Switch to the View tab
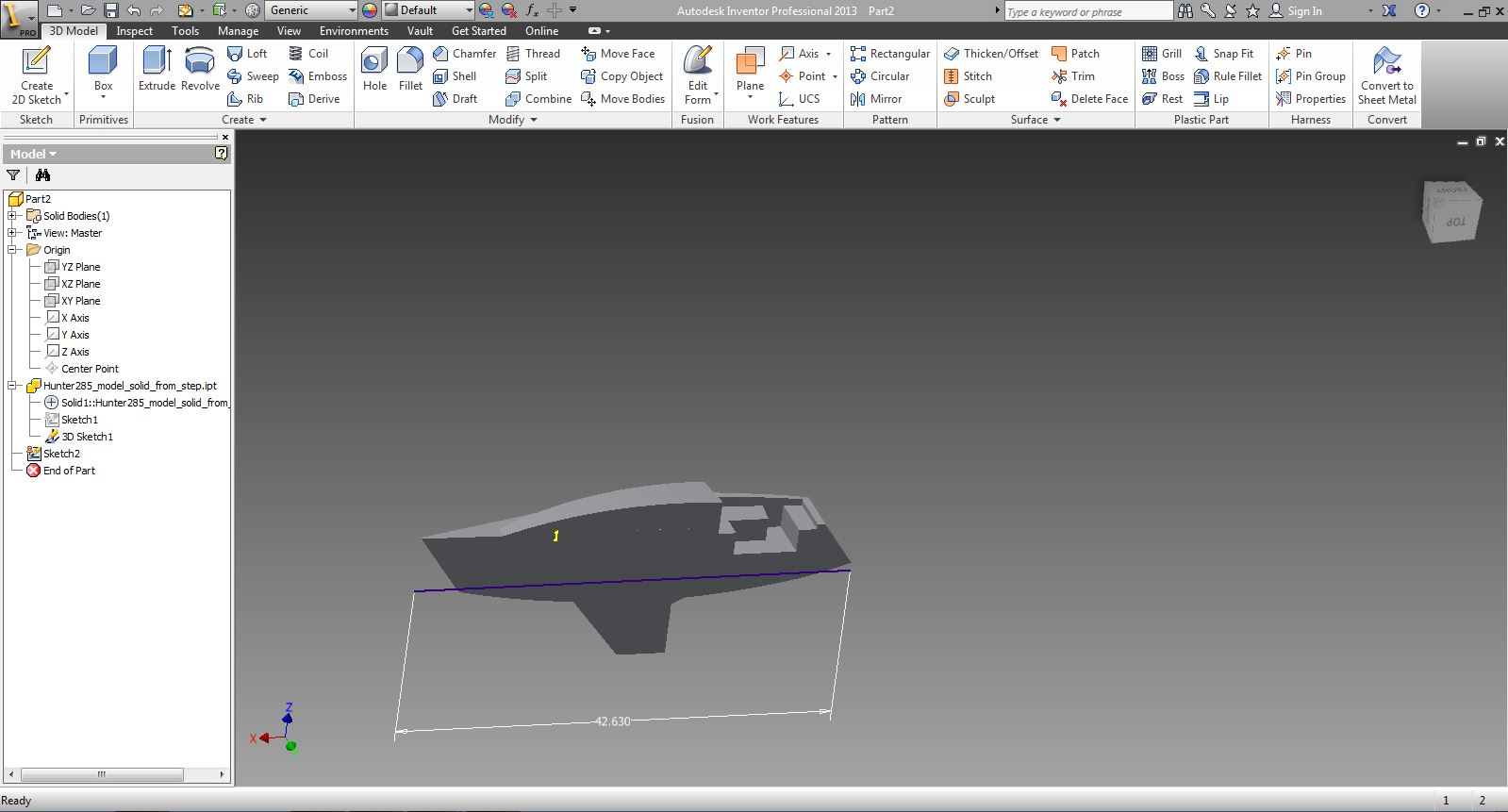The image size is (1508, 812). [x=289, y=31]
